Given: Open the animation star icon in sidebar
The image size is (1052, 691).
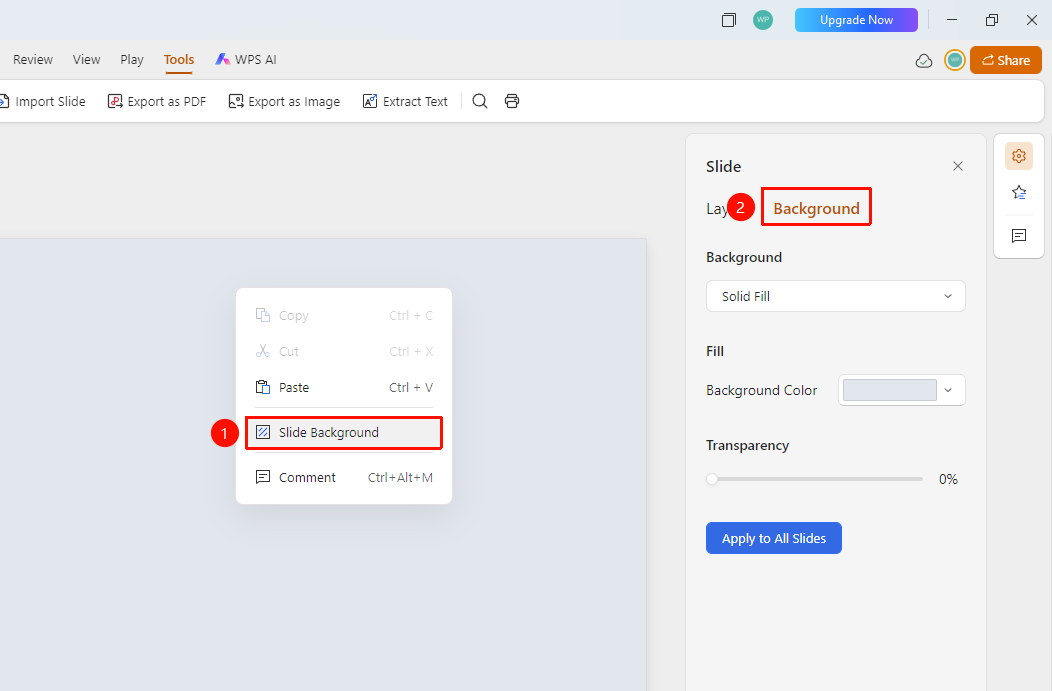Looking at the screenshot, I should tap(1018, 193).
